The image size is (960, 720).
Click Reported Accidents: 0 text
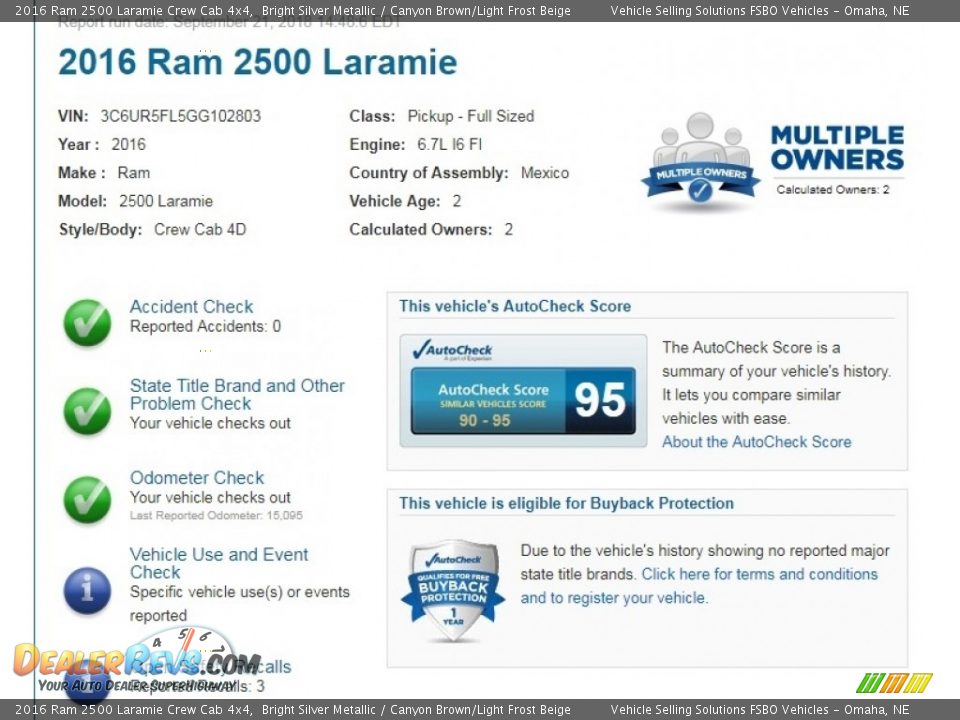[205, 326]
